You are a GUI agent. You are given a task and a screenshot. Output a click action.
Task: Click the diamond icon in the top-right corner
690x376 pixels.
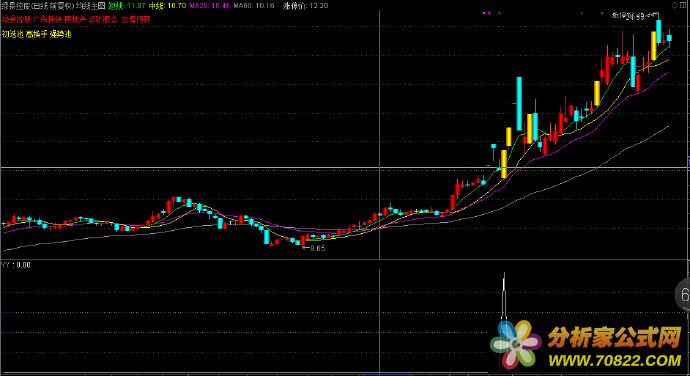tap(674, 5)
